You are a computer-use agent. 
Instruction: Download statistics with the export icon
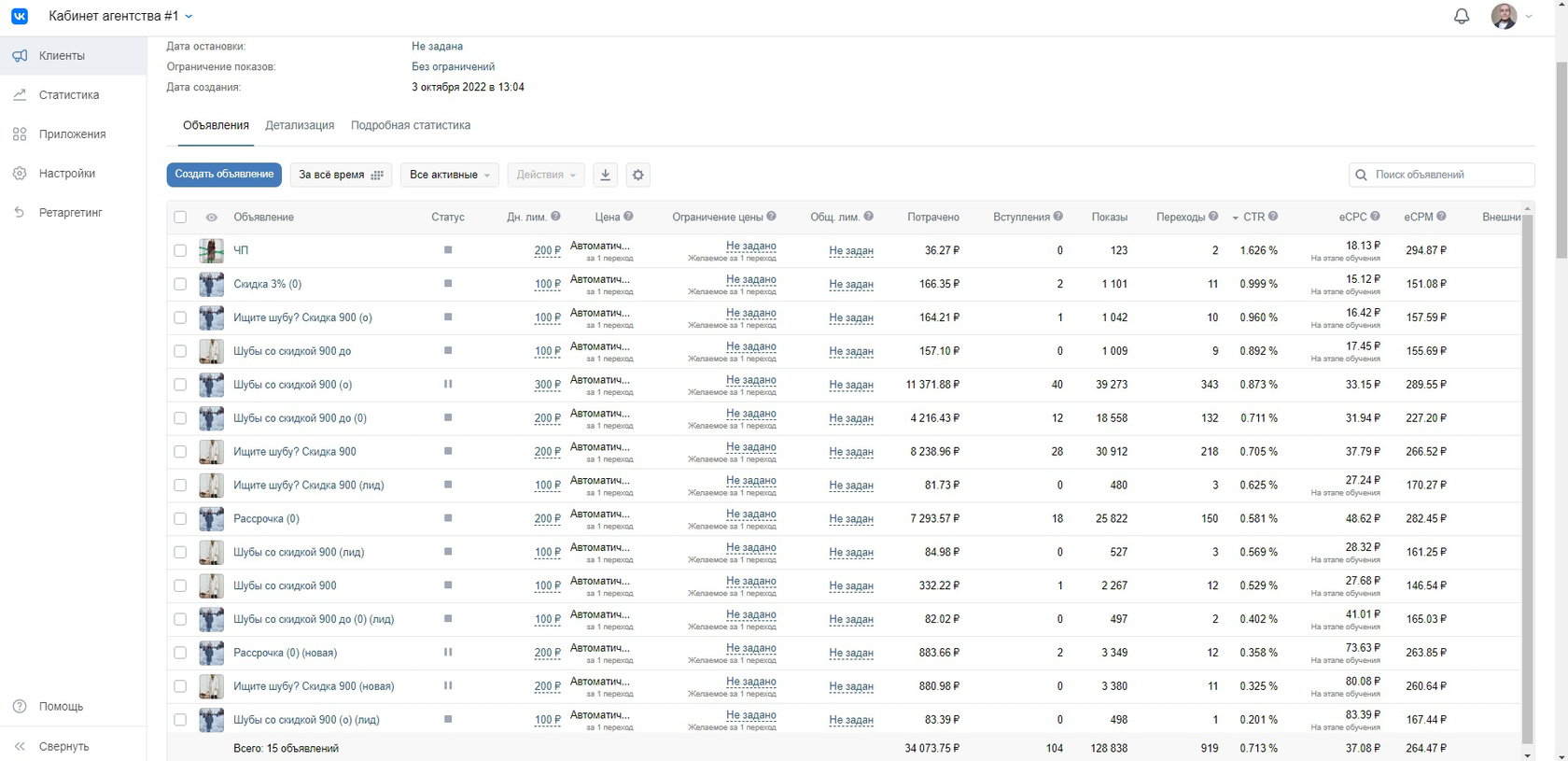[x=605, y=175]
